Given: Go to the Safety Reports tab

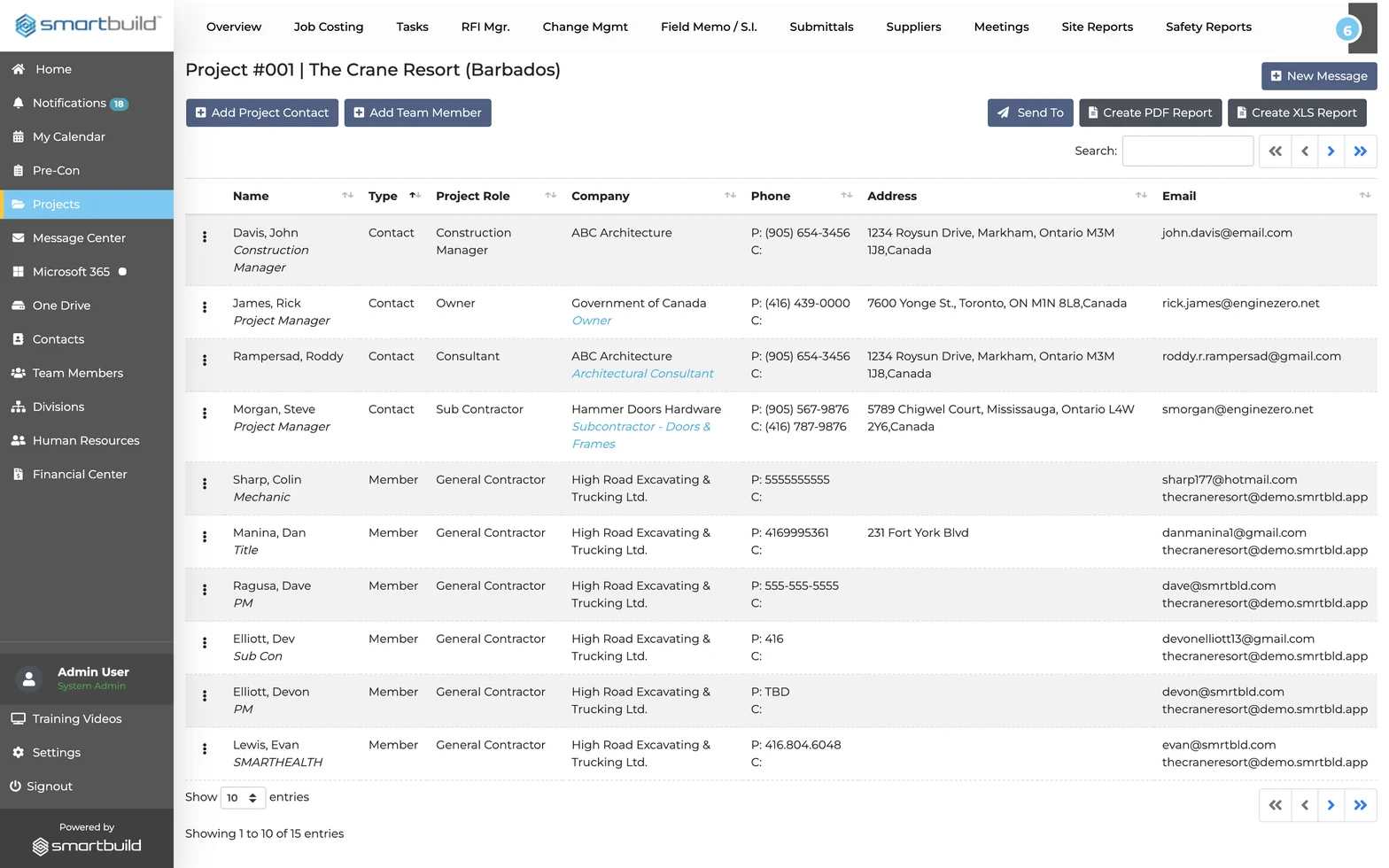Looking at the screenshot, I should (x=1208, y=27).
